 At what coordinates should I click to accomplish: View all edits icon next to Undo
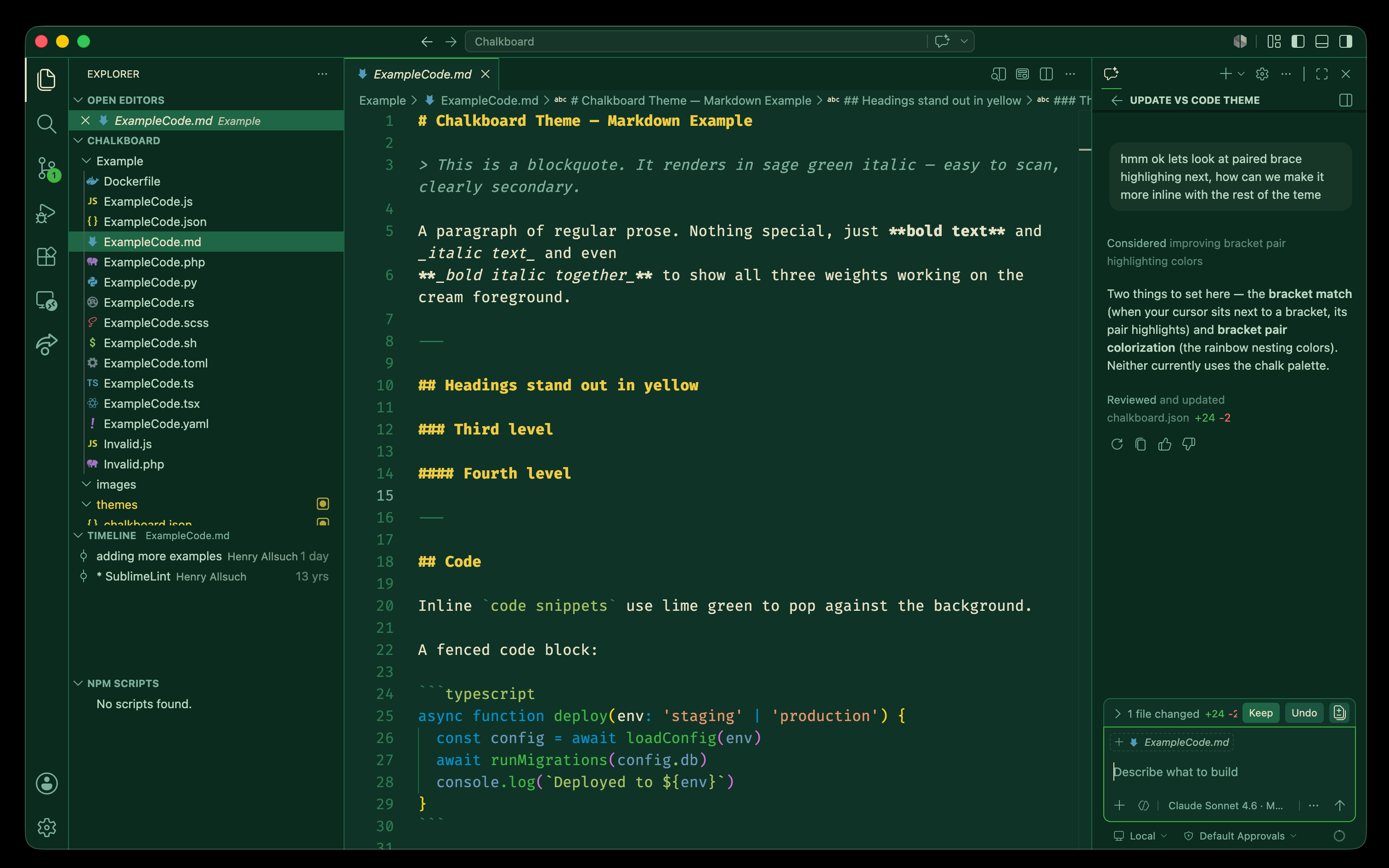point(1339,713)
